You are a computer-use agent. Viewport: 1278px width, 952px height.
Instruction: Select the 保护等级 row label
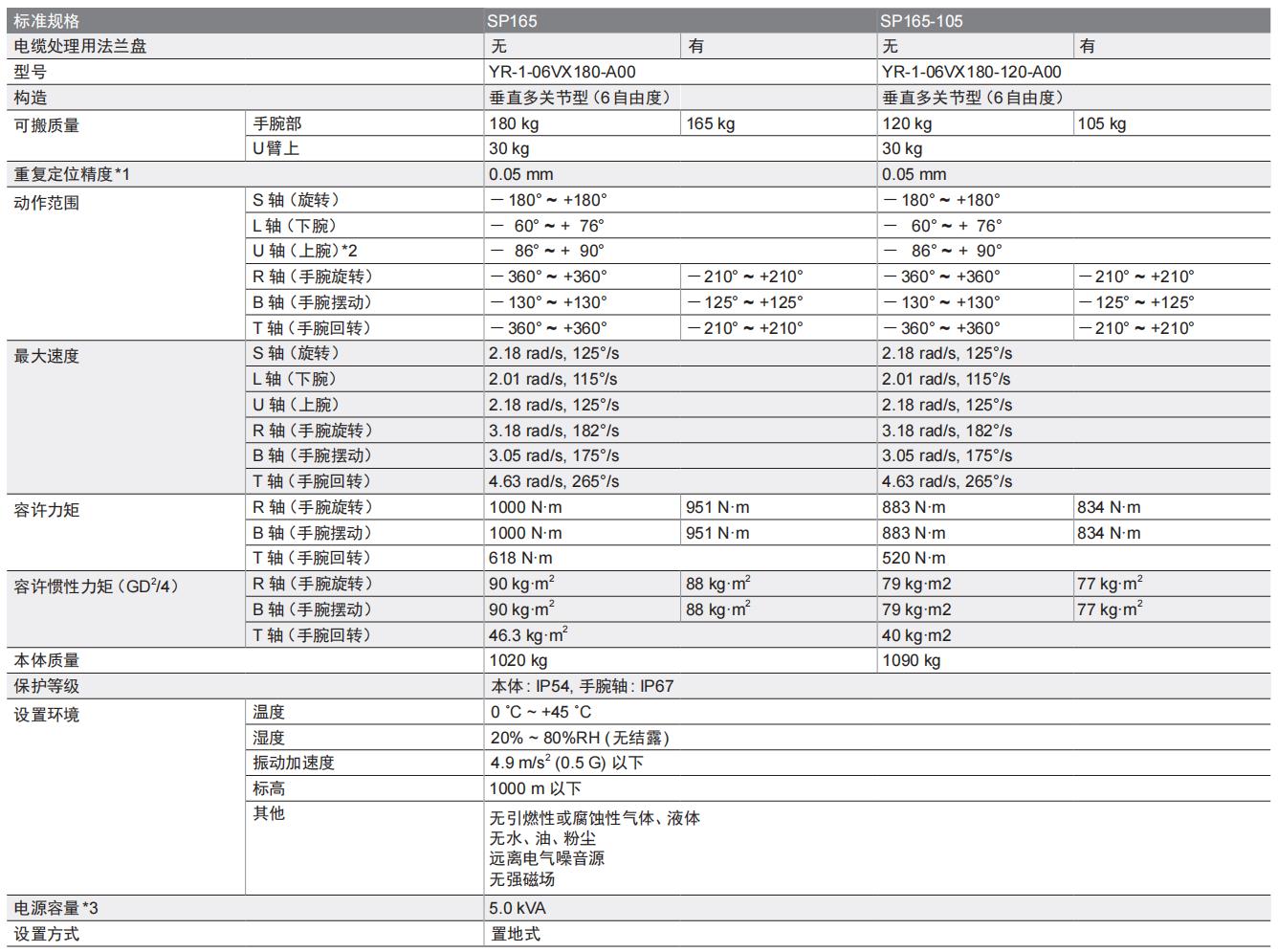pyautogui.click(x=47, y=686)
